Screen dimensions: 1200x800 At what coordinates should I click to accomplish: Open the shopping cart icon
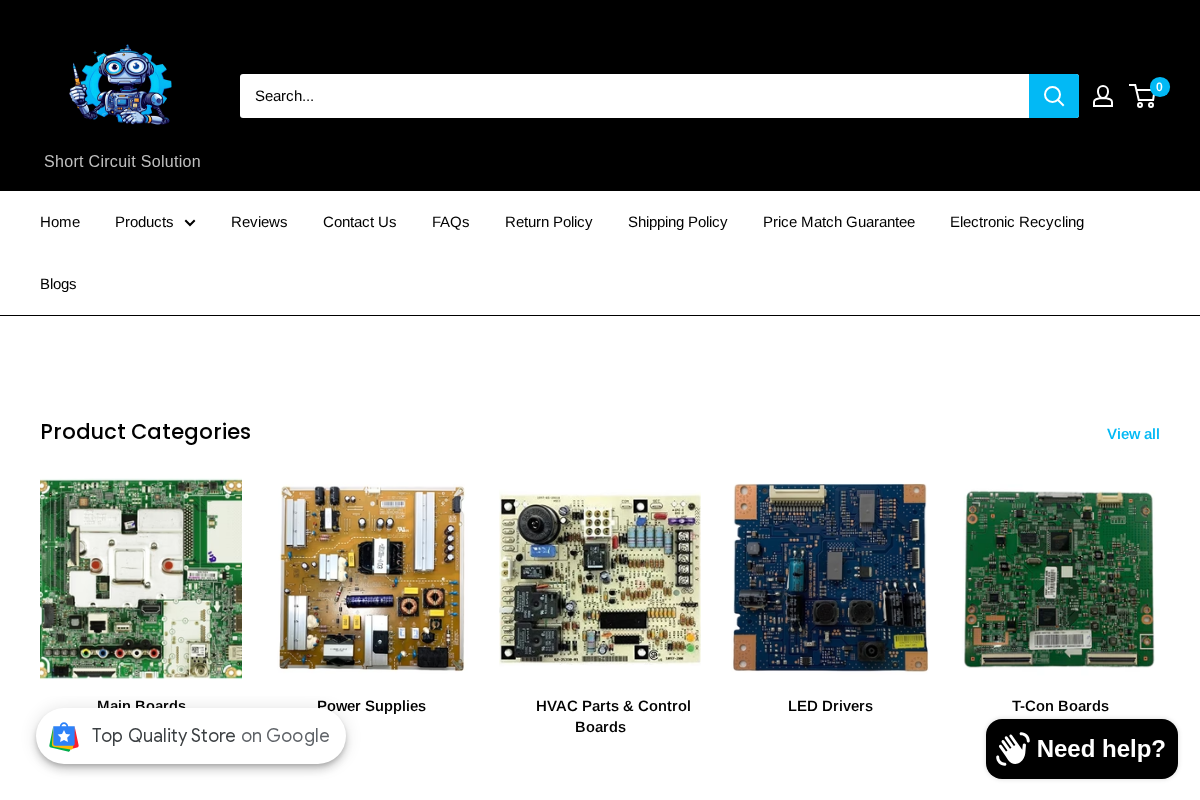coord(1142,96)
